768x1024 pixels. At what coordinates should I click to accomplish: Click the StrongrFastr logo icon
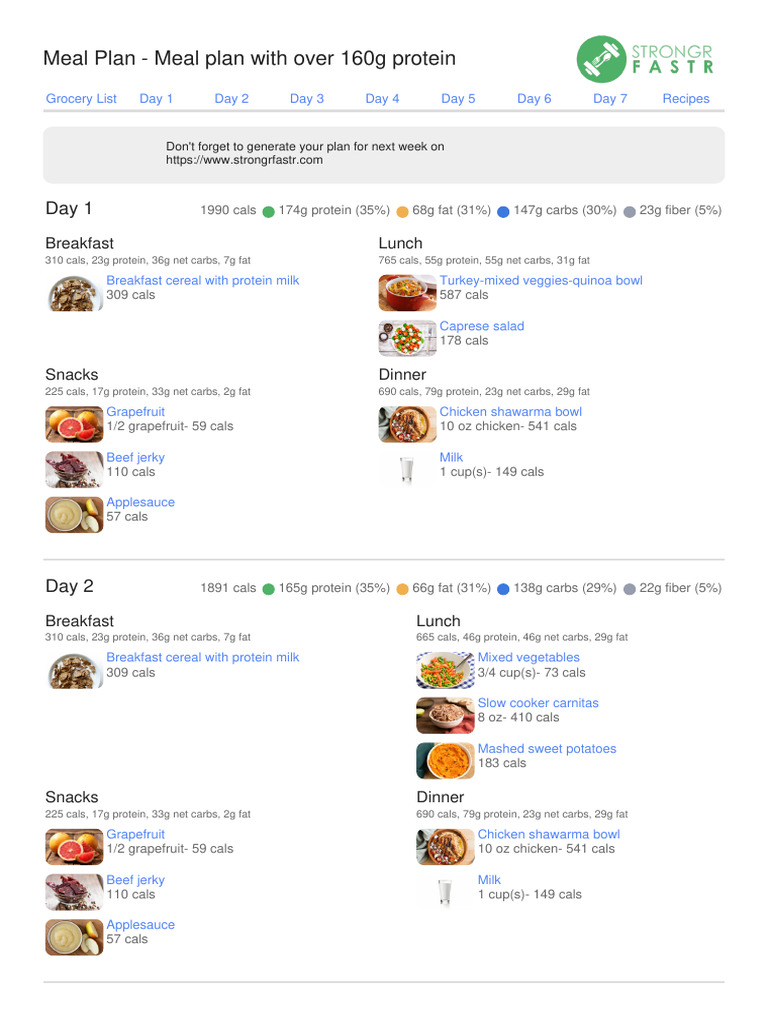pos(601,58)
